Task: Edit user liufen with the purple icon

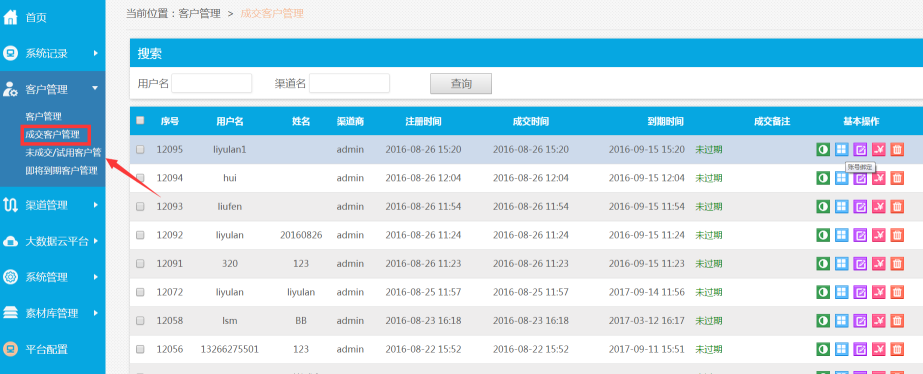Action: pos(860,207)
